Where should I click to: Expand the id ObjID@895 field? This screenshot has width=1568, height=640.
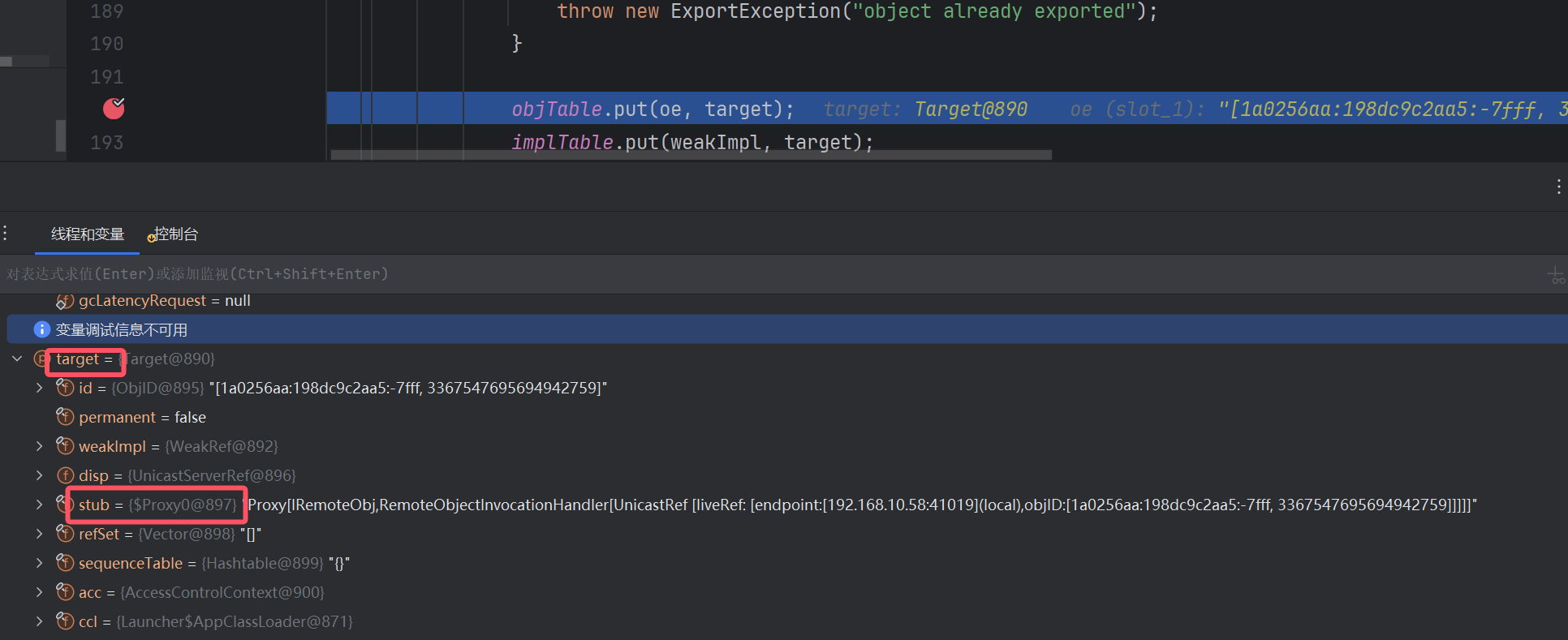pyautogui.click(x=39, y=388)
